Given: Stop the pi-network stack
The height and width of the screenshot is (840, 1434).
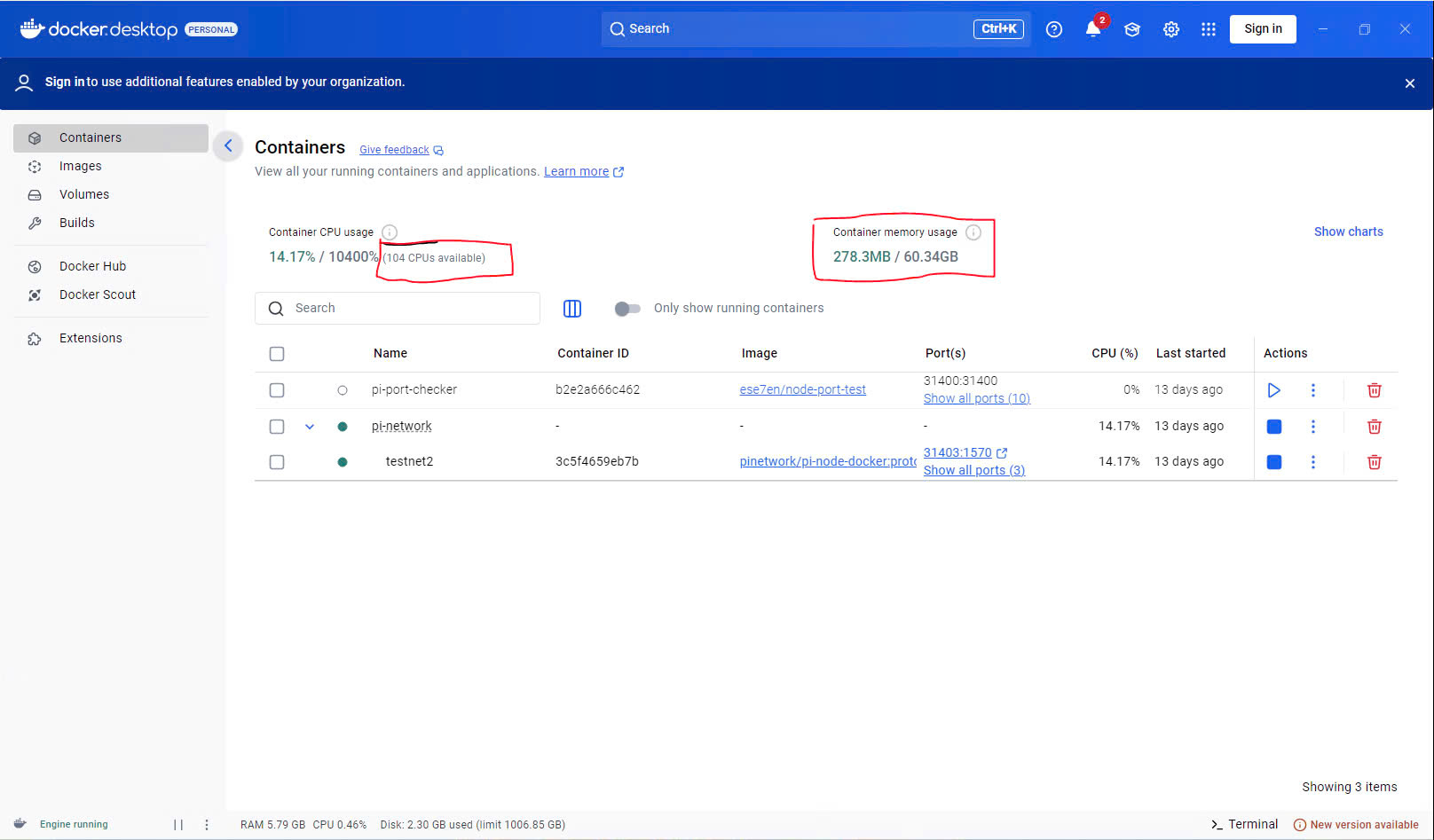Looking at the screenshot, I should (1273, 427).
